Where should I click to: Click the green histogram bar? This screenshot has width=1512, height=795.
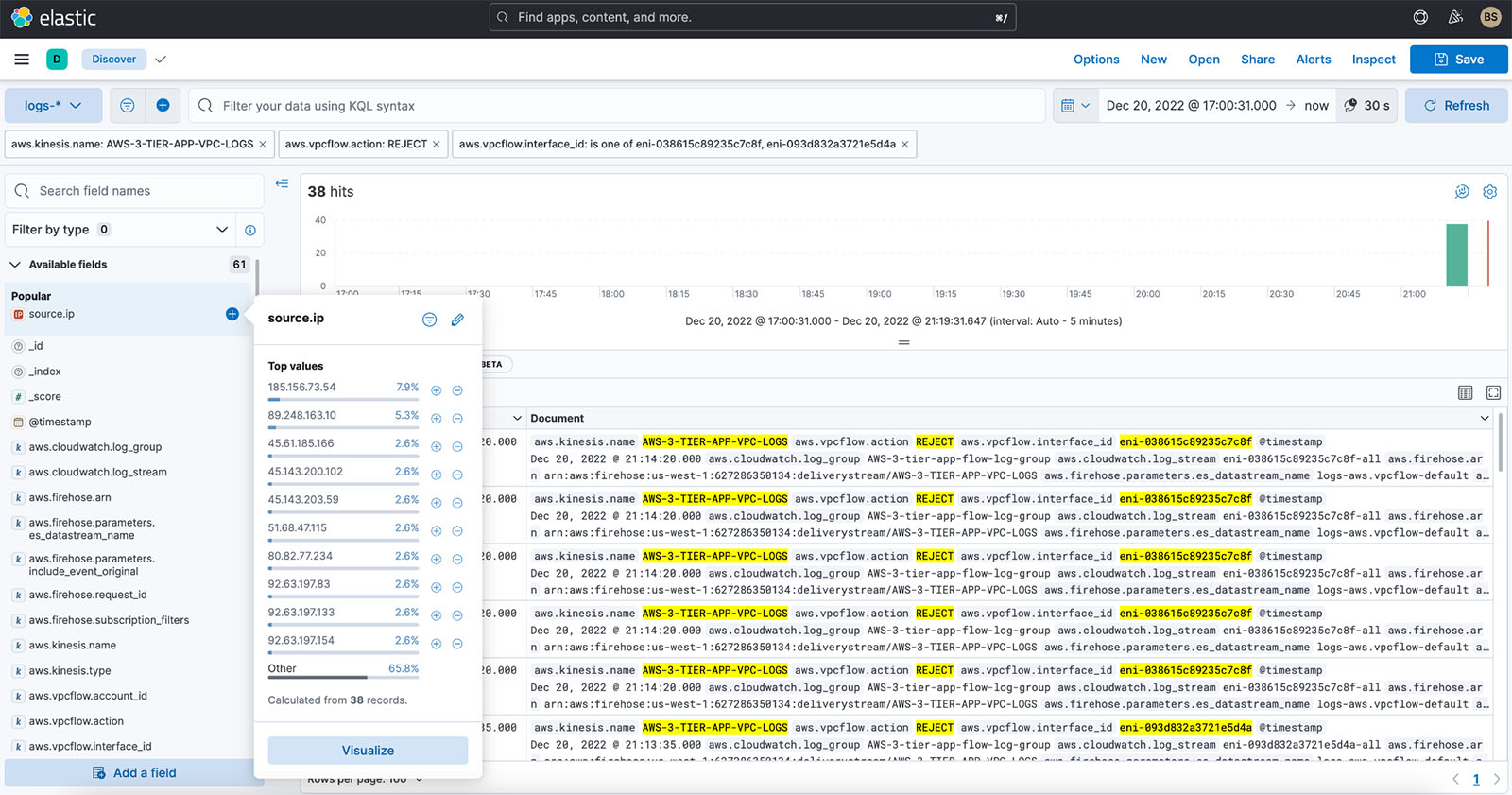click(x=1456, y=255)
